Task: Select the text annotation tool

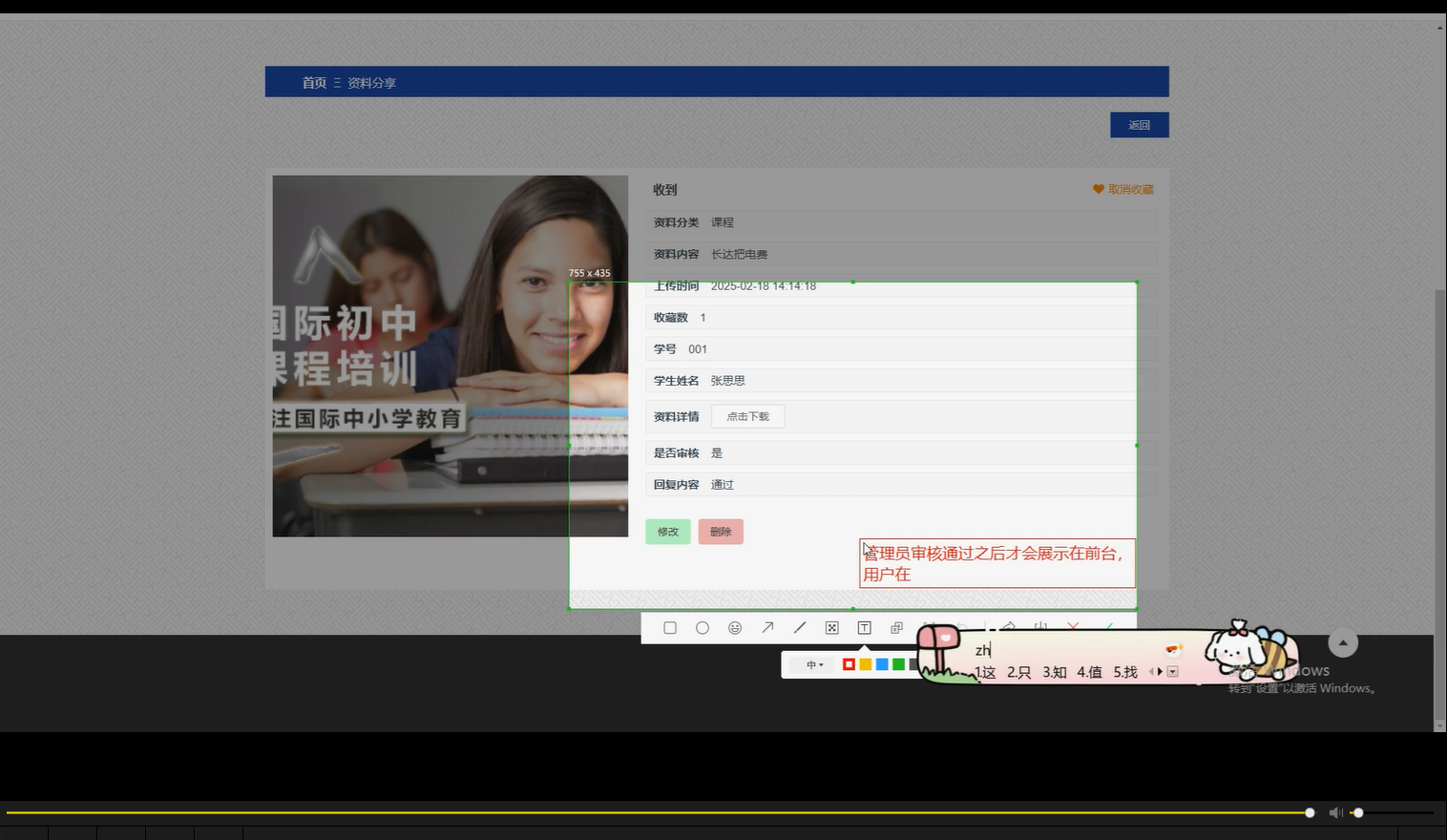Action: tap(865, 628)
